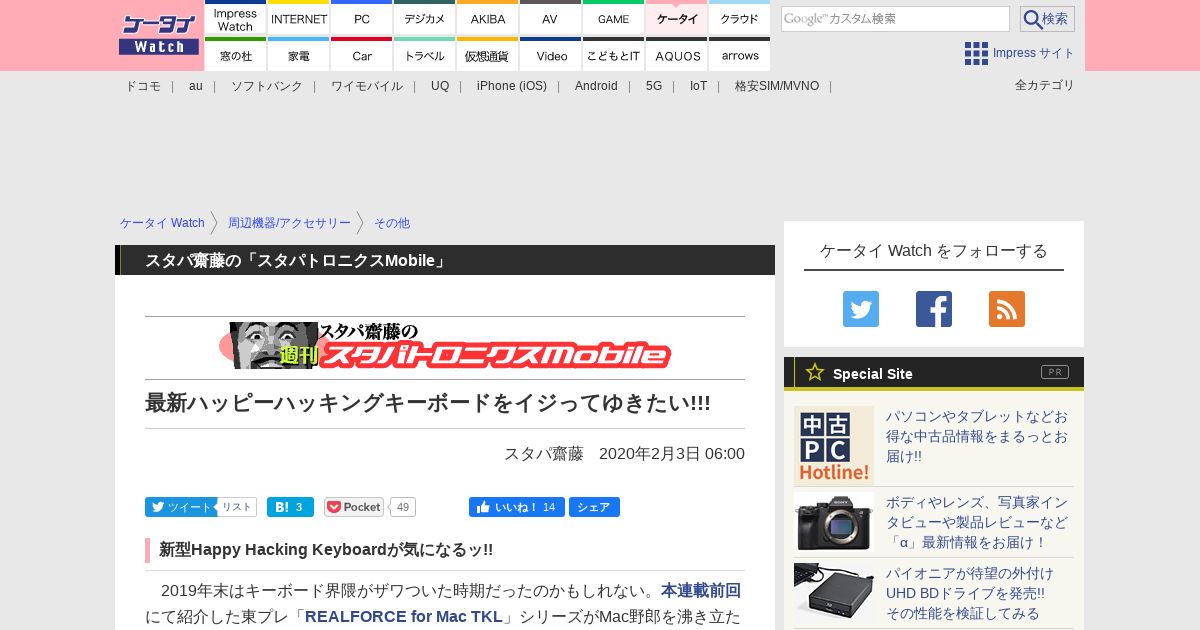
Task: Click the Facebook シェア button
Action: (594, 507)
